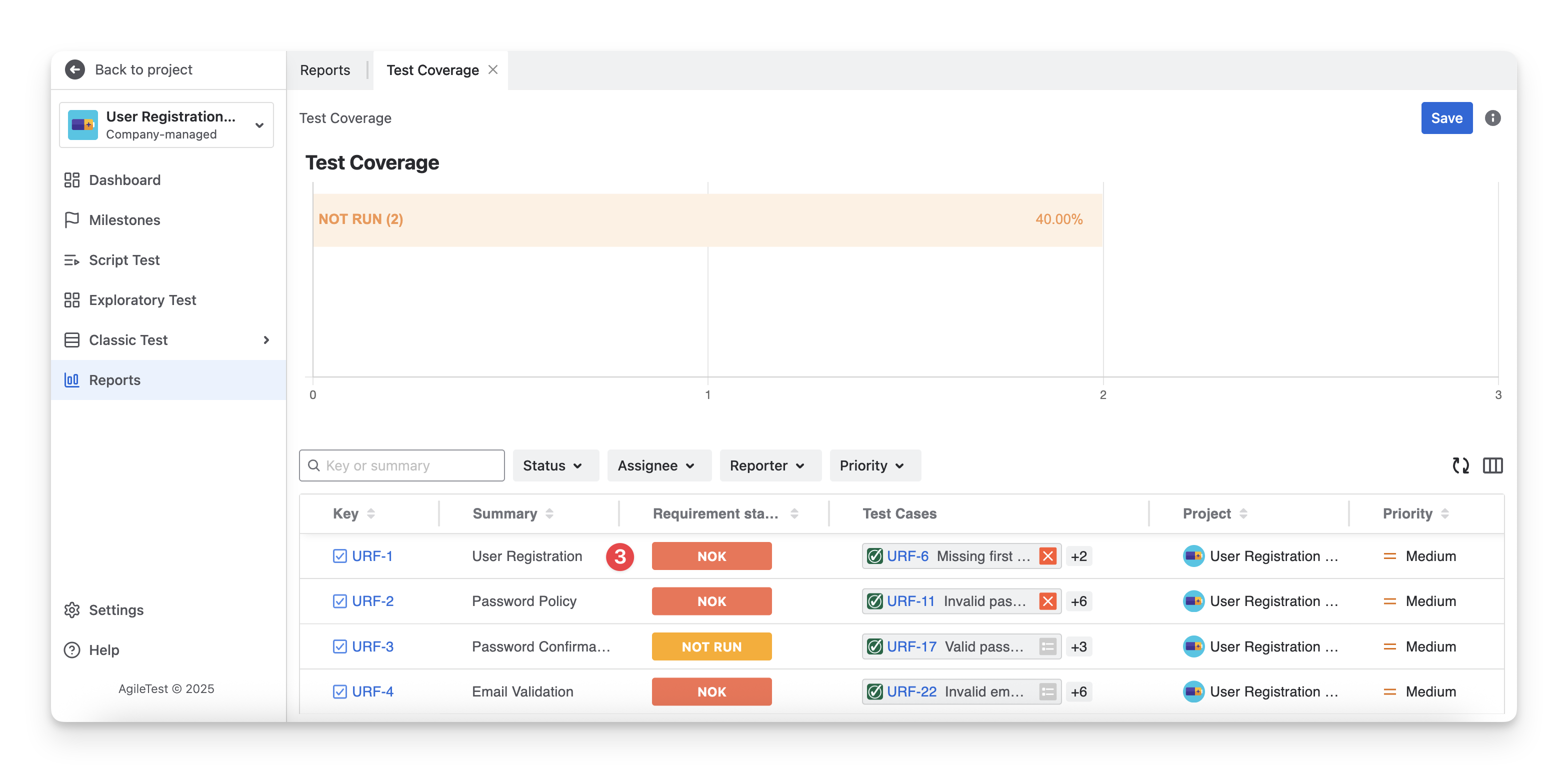Screen dimensions: 1568x773
Task: Open the column configuration icon
Action: click(x=1492, y=465)
